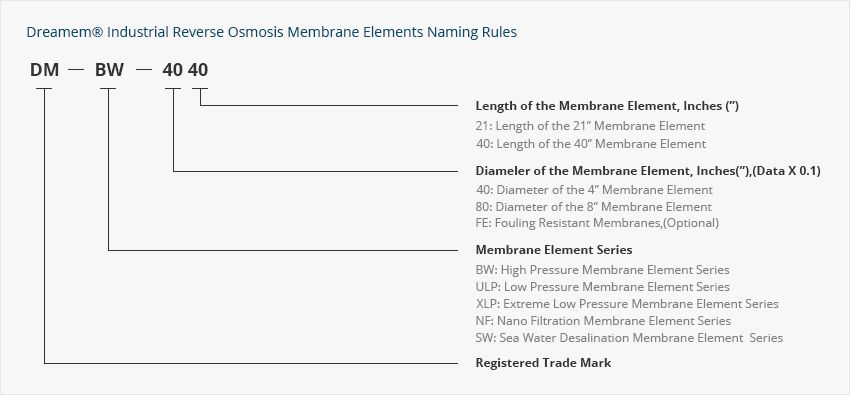The image size is (850, 395).
Task: Click the Dreamem naming rules title
Action: click(272, 32)
